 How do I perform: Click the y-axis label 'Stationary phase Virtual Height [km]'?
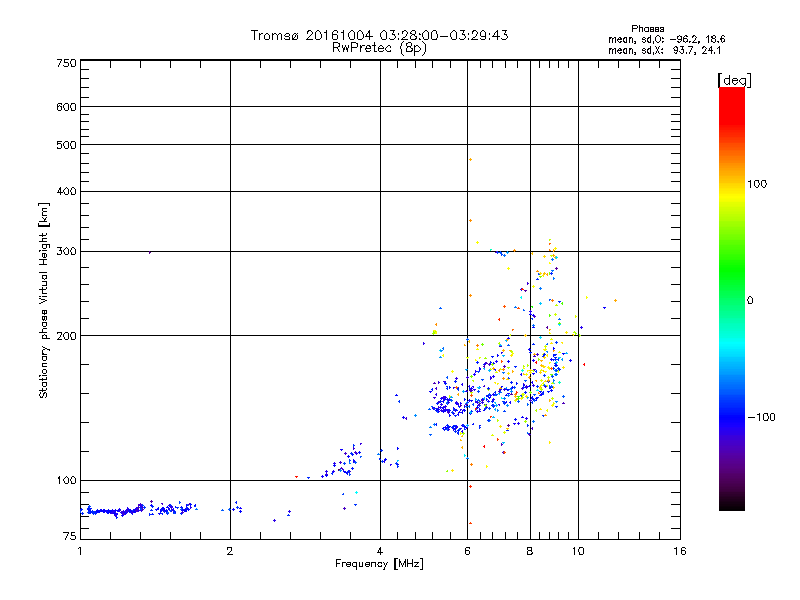pos(43,301)
